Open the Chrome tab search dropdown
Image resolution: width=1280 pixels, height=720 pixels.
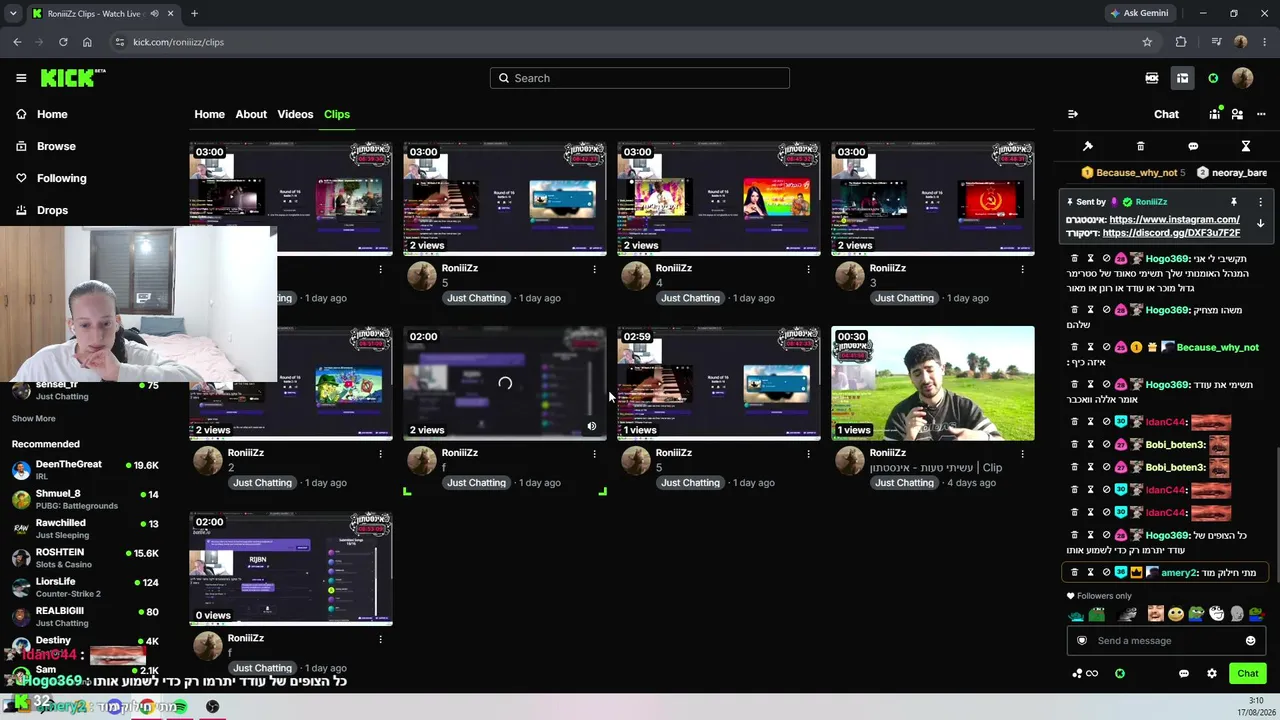13,14
